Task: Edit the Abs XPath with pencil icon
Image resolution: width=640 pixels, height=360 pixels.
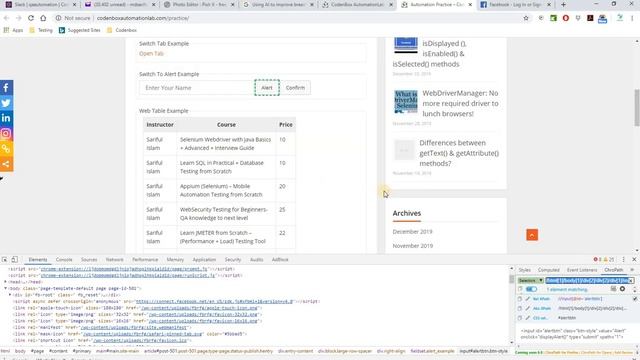Action: 527,308
